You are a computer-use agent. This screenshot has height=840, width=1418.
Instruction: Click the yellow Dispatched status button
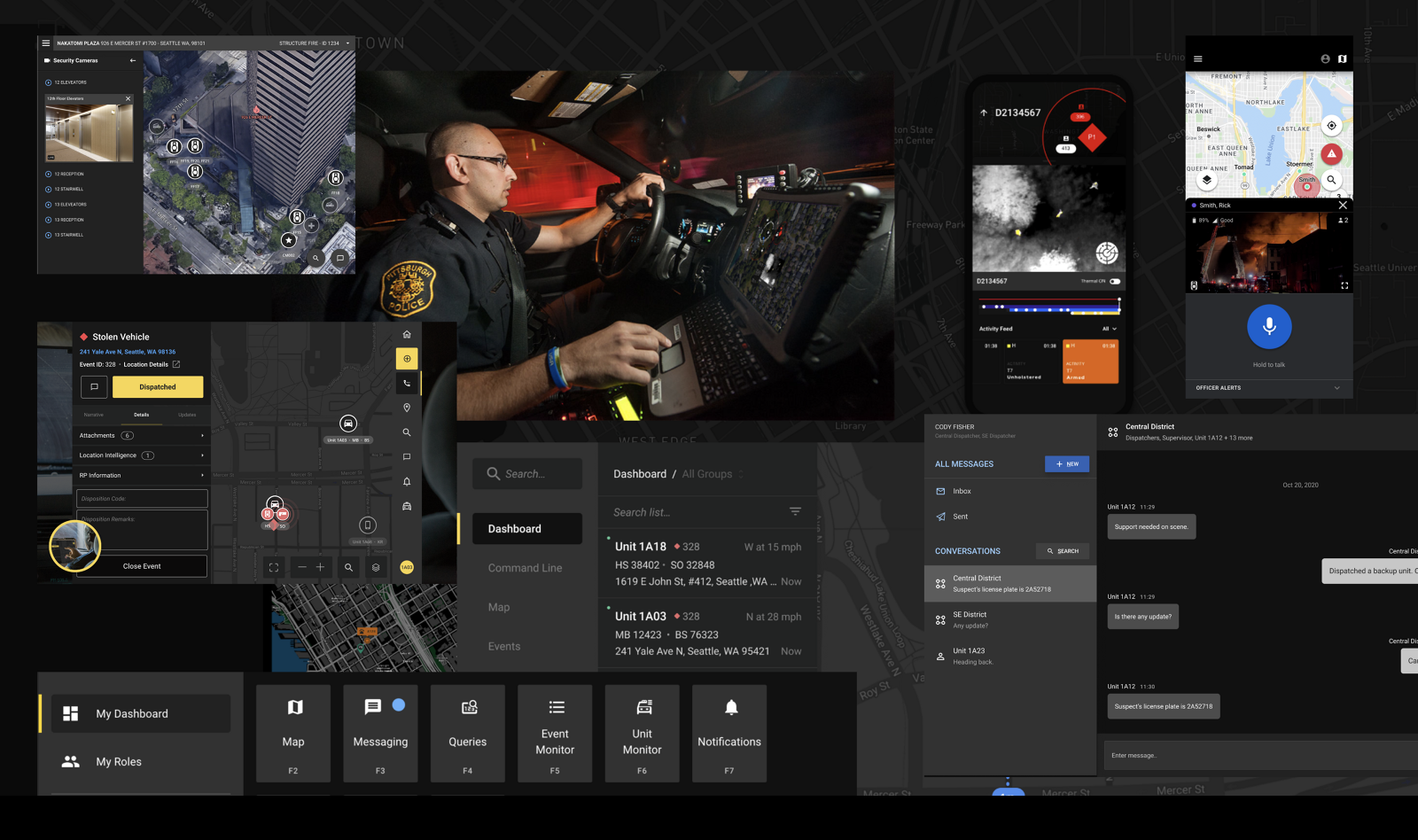tap(158, 387)
